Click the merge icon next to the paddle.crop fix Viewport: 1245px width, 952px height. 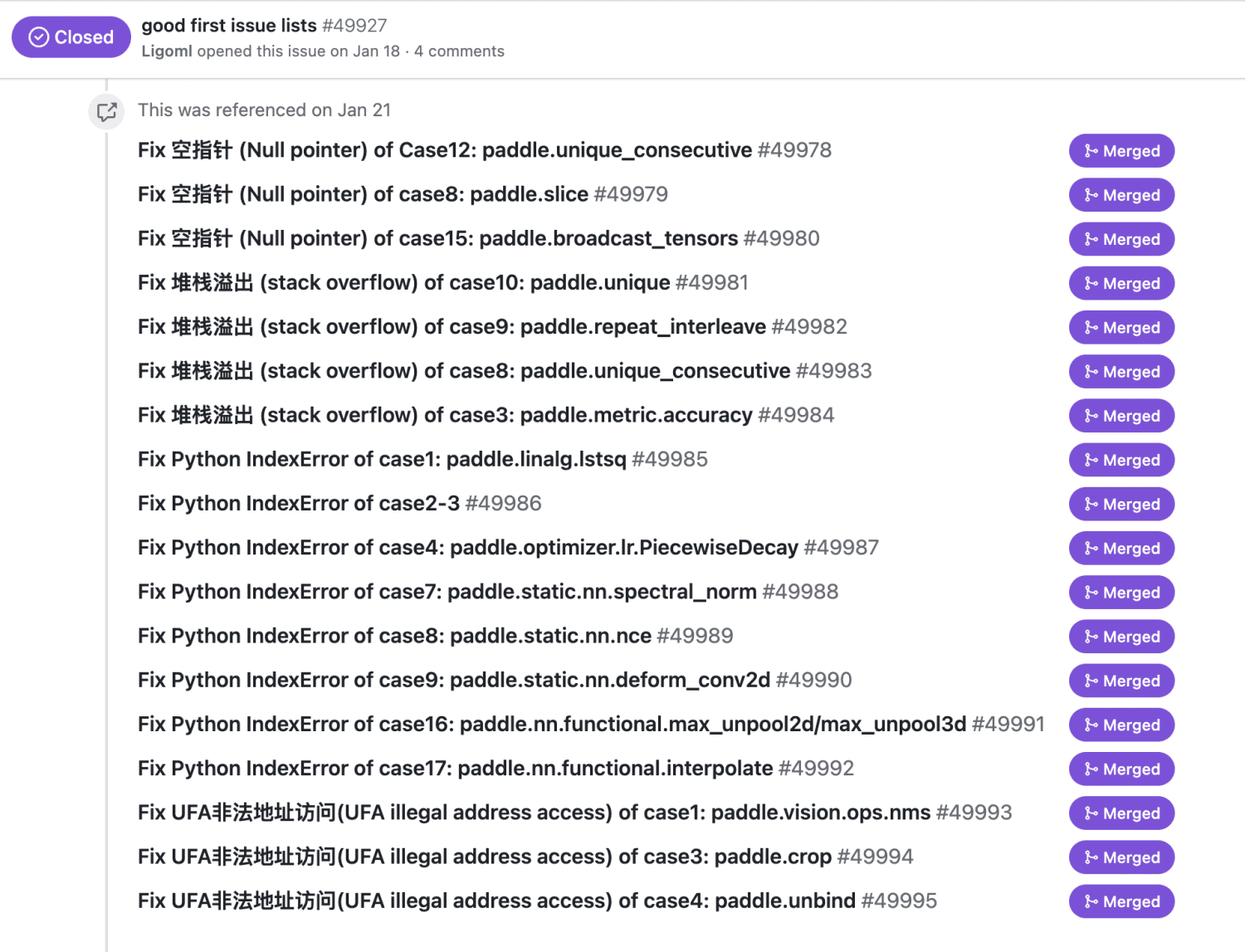(1091, 857)
